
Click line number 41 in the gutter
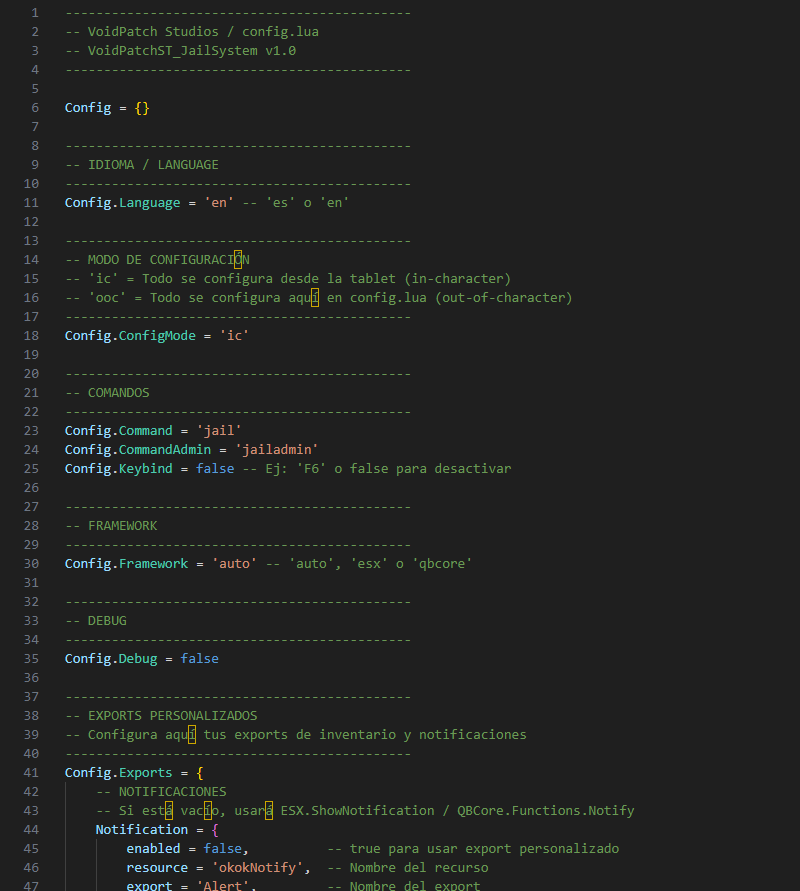[31, 772]
